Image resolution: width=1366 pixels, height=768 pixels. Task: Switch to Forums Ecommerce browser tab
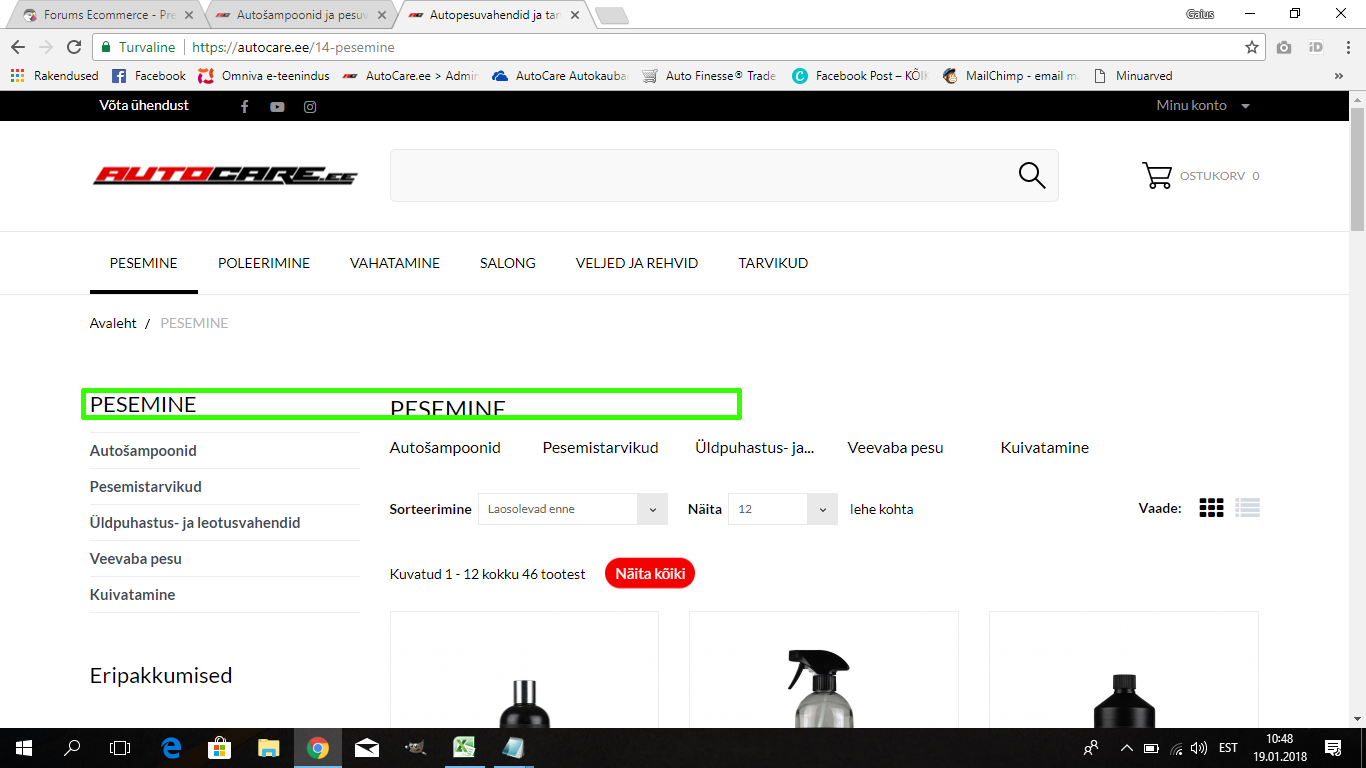(x=105, y=15)
